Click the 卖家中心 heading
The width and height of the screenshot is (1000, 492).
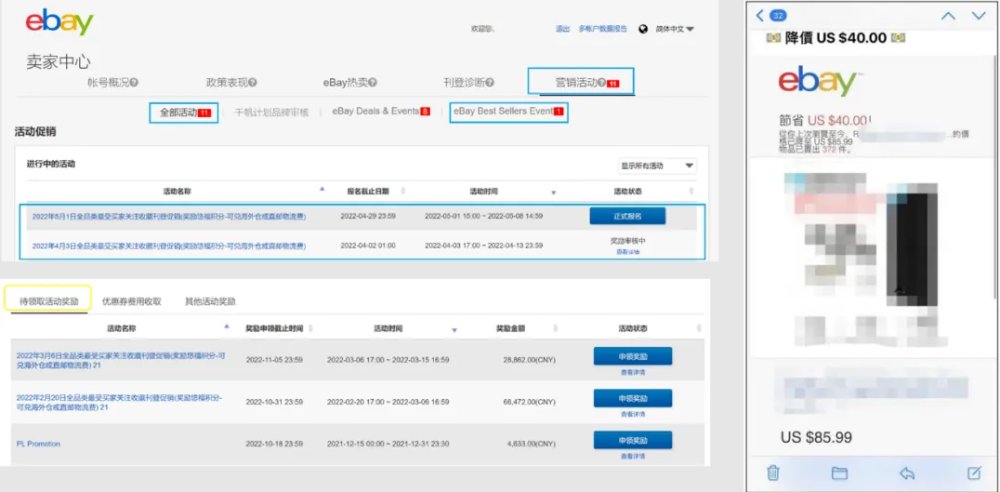pos(58,62)
